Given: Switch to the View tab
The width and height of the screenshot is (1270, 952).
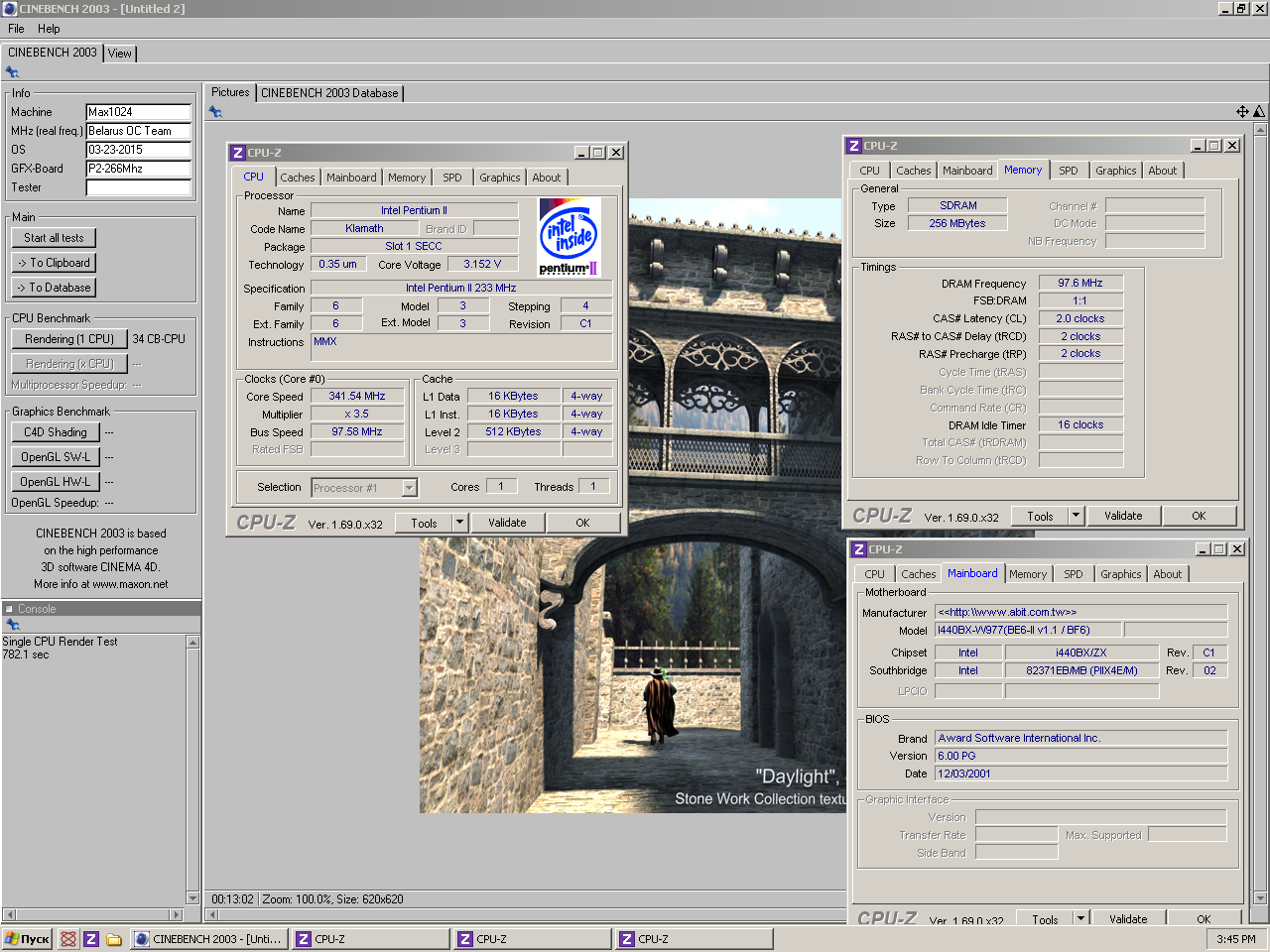Looking at the screenshot, I should 120,54.
